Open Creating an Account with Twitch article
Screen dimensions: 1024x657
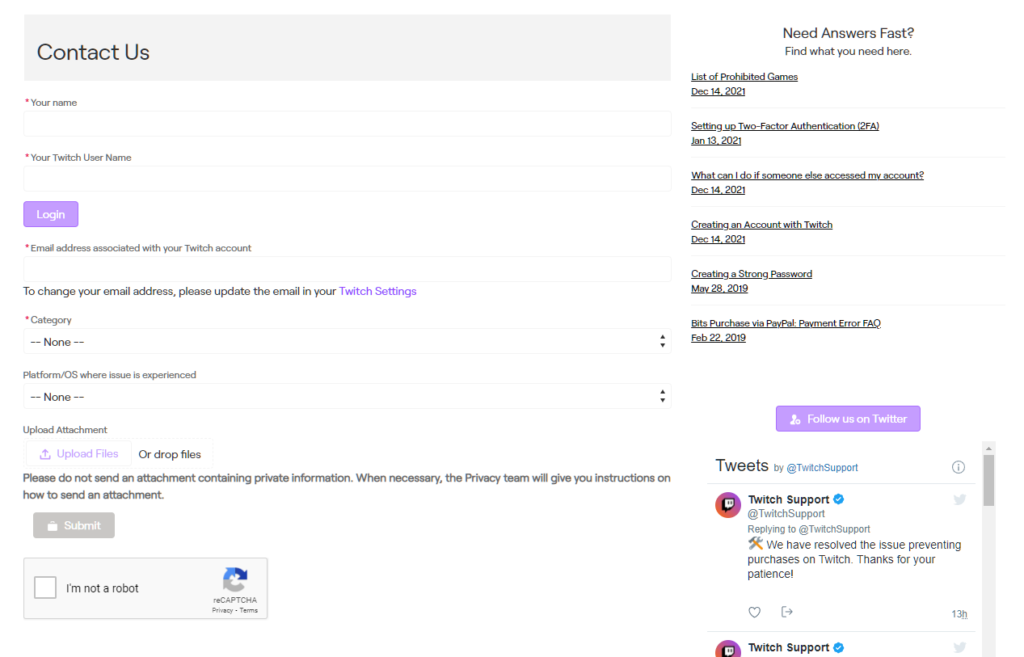coord(761,225)
